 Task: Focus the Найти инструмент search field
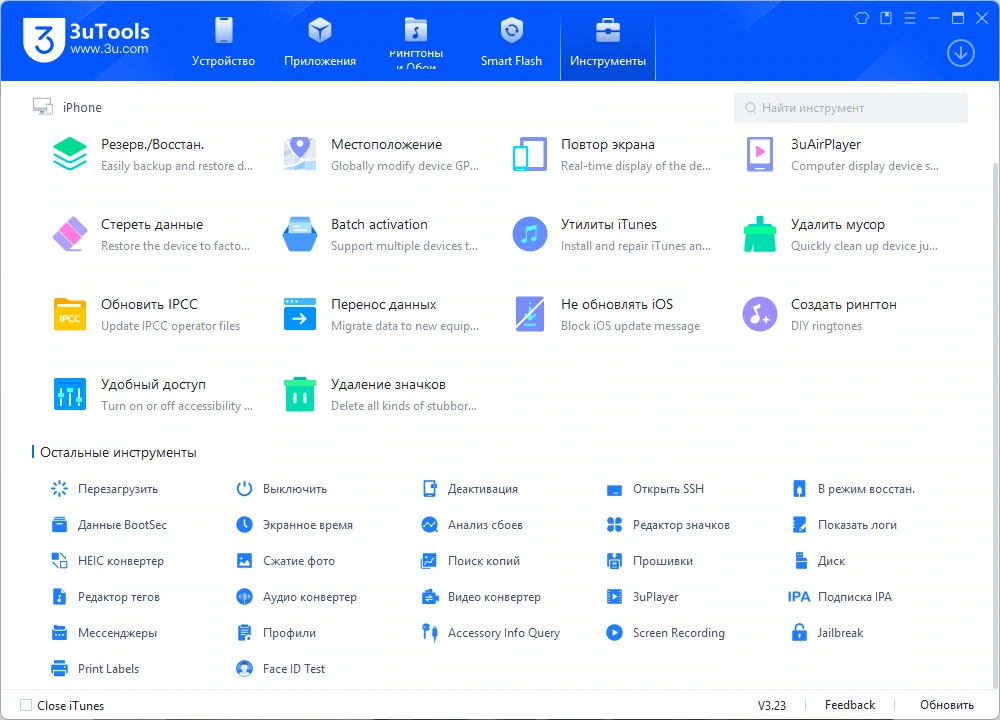tap(851, 108)
